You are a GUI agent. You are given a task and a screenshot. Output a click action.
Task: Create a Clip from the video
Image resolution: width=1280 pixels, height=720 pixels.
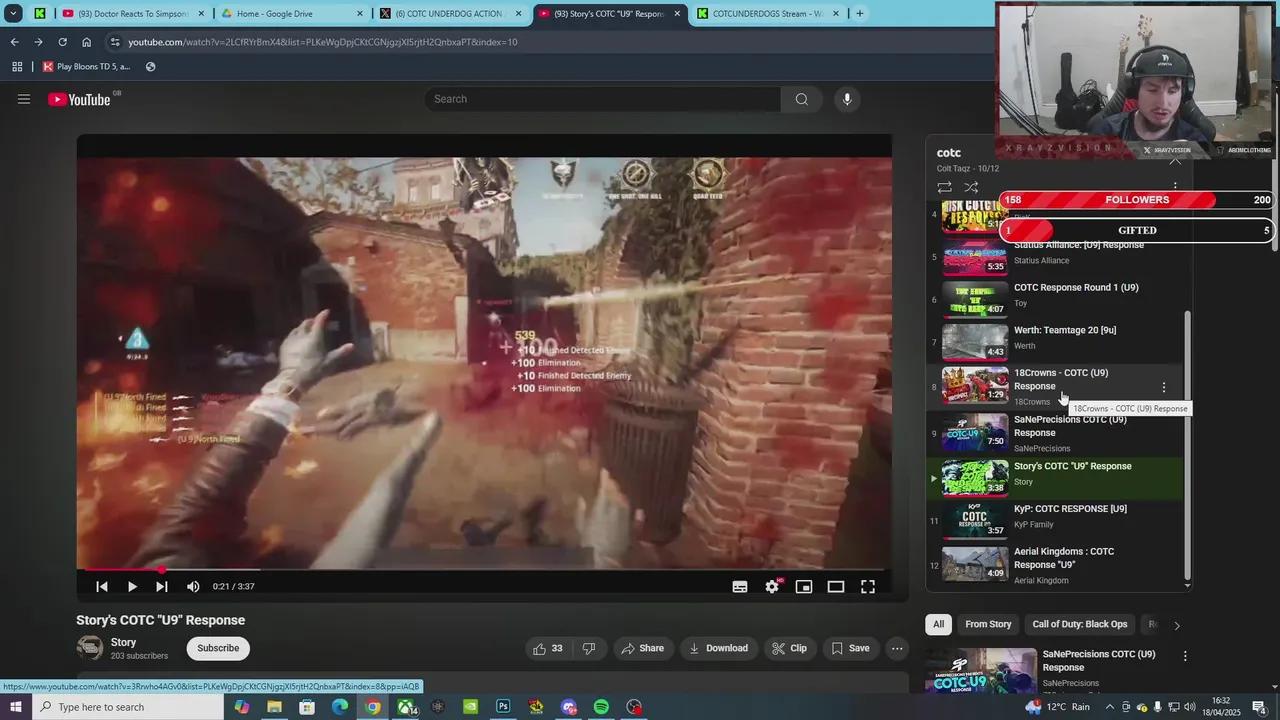click(x=789, y=648)
